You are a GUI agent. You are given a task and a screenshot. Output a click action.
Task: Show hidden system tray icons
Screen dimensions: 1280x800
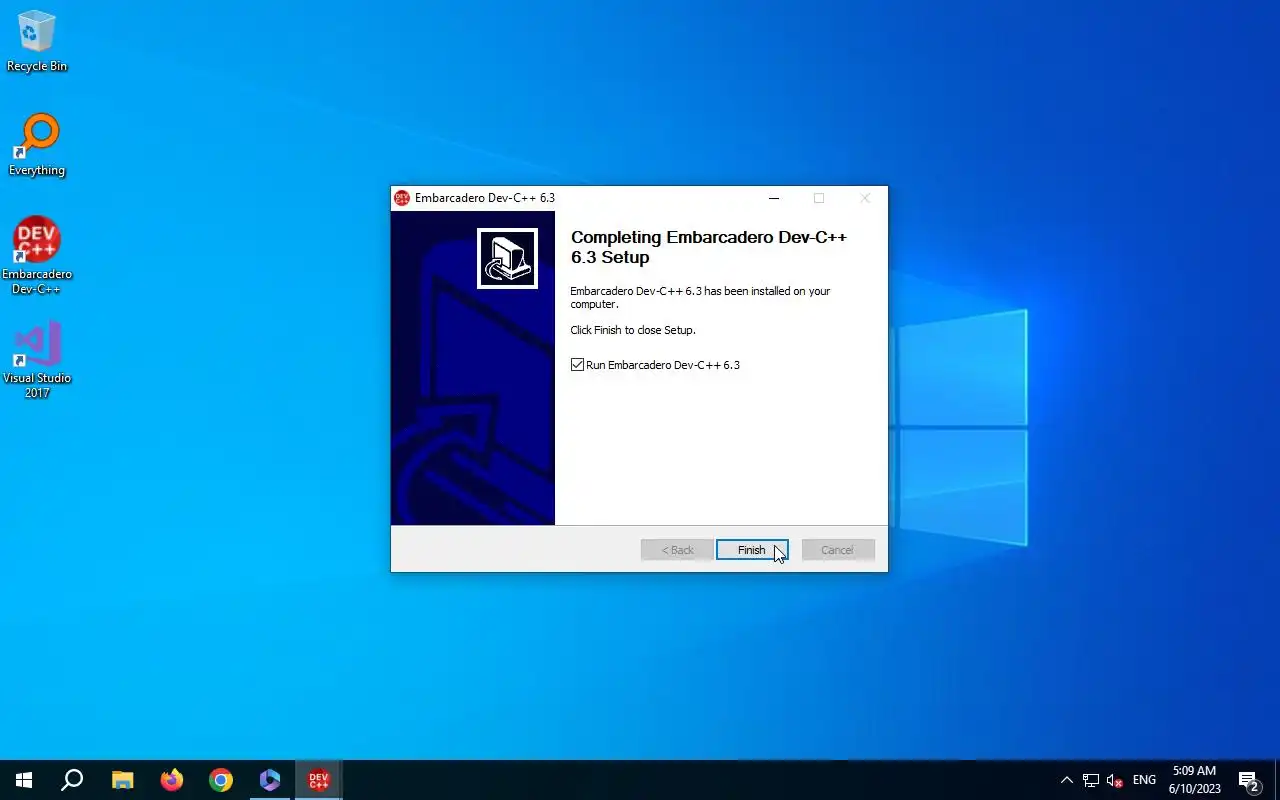1066,780
